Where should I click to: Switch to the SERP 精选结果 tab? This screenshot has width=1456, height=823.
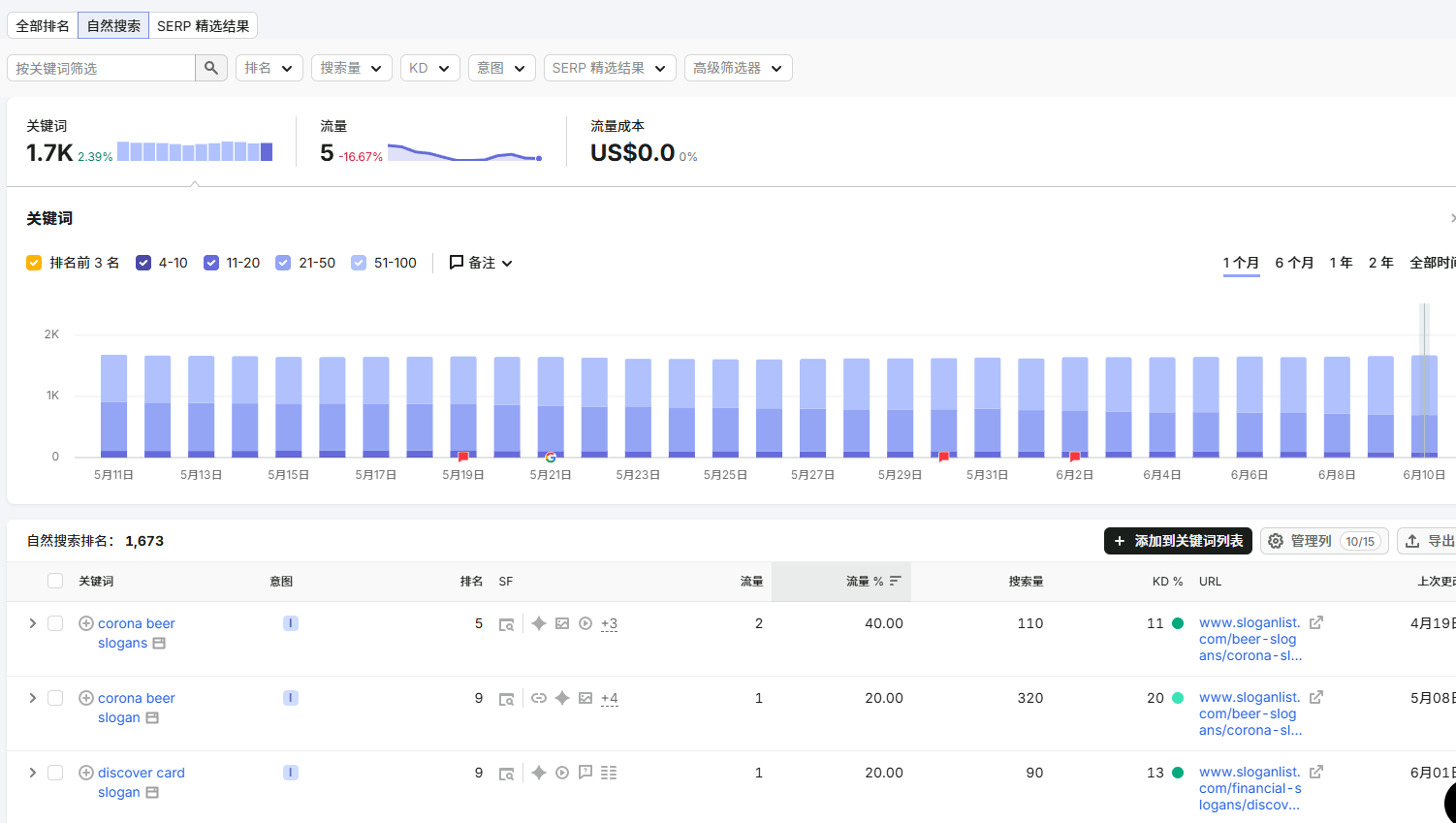(x=204, y=25)
